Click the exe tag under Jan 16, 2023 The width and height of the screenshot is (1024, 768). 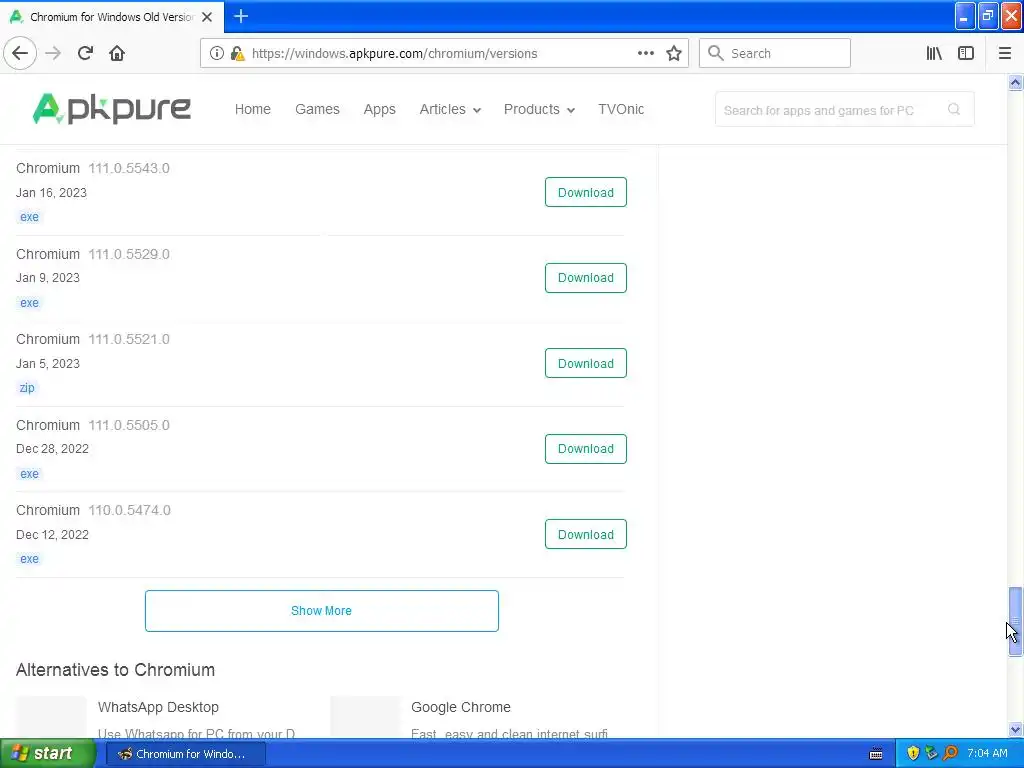point(29,217)
